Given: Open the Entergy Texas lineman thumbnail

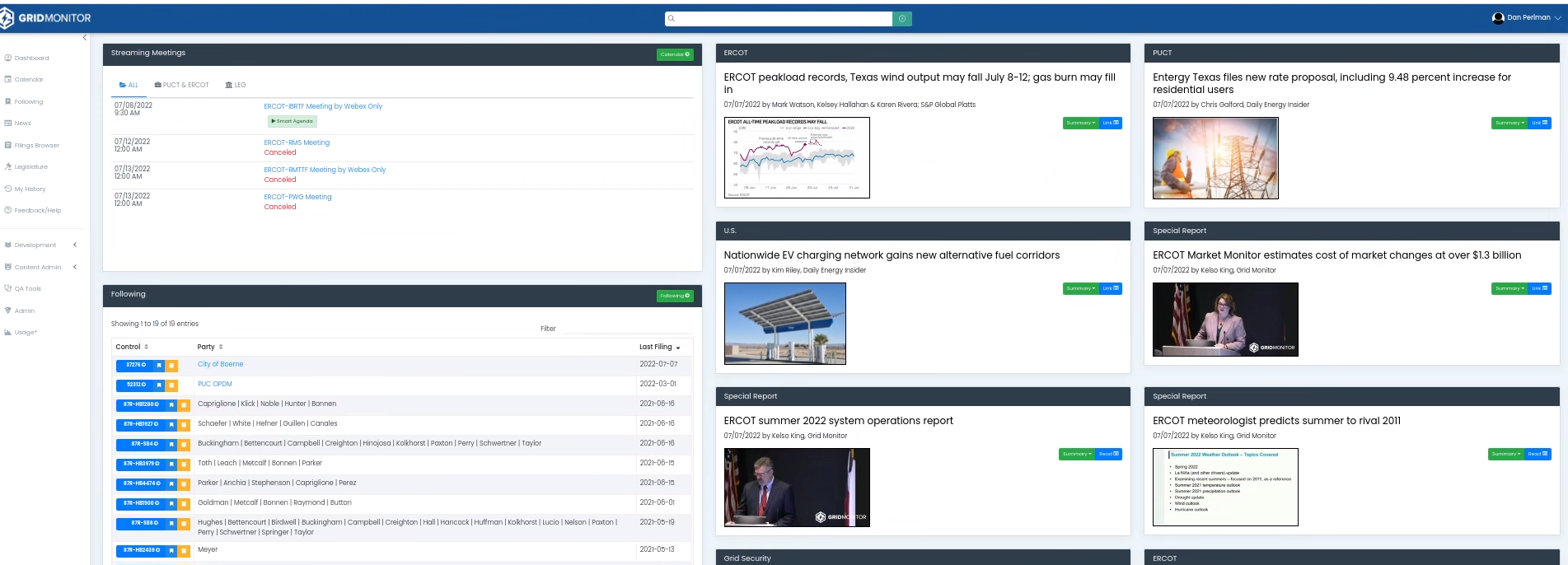Looking at the screenshot, I should pyautogui.click(x=1215, y=158).
